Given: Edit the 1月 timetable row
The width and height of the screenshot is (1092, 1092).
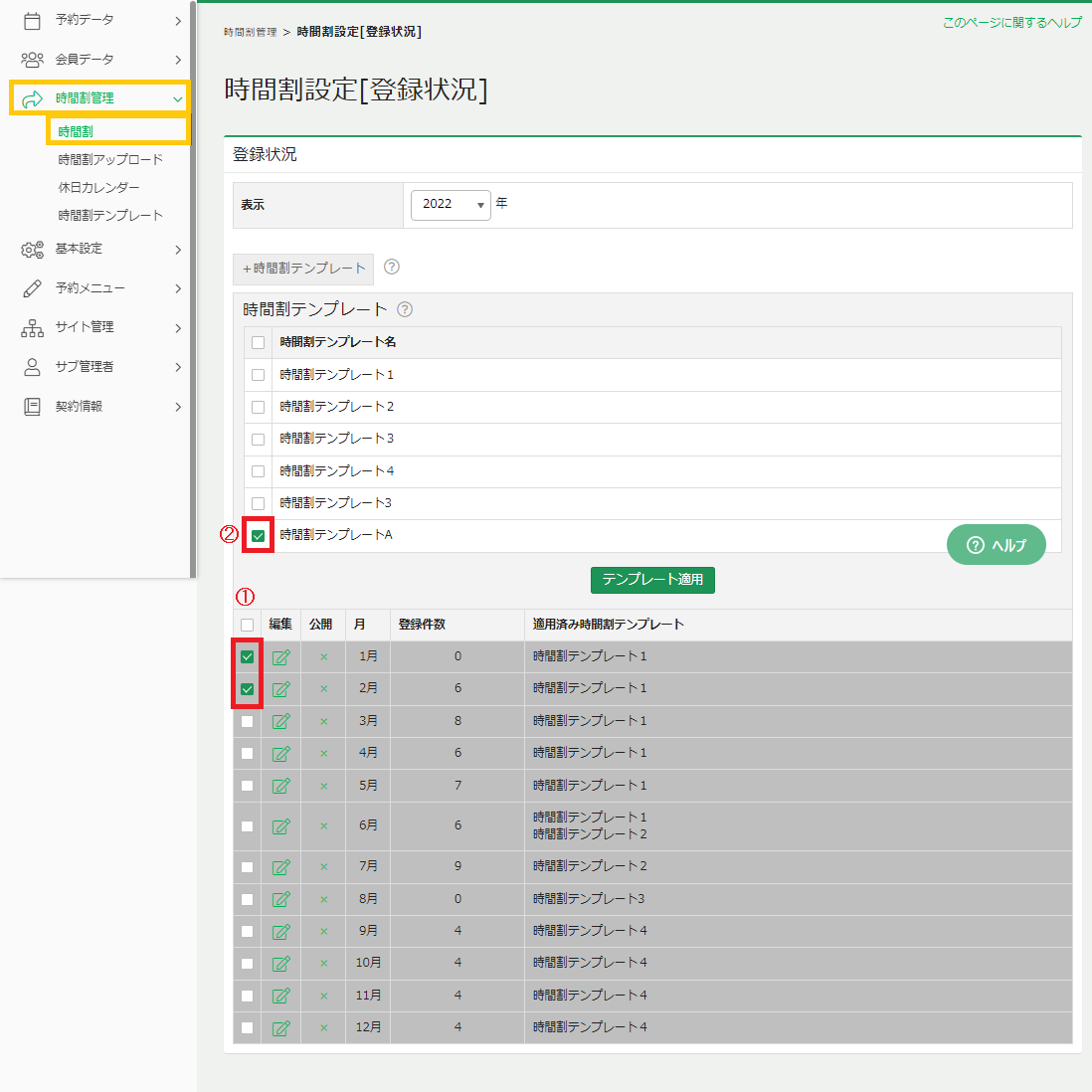Looking at the screenshot, I should coord(280,657).
